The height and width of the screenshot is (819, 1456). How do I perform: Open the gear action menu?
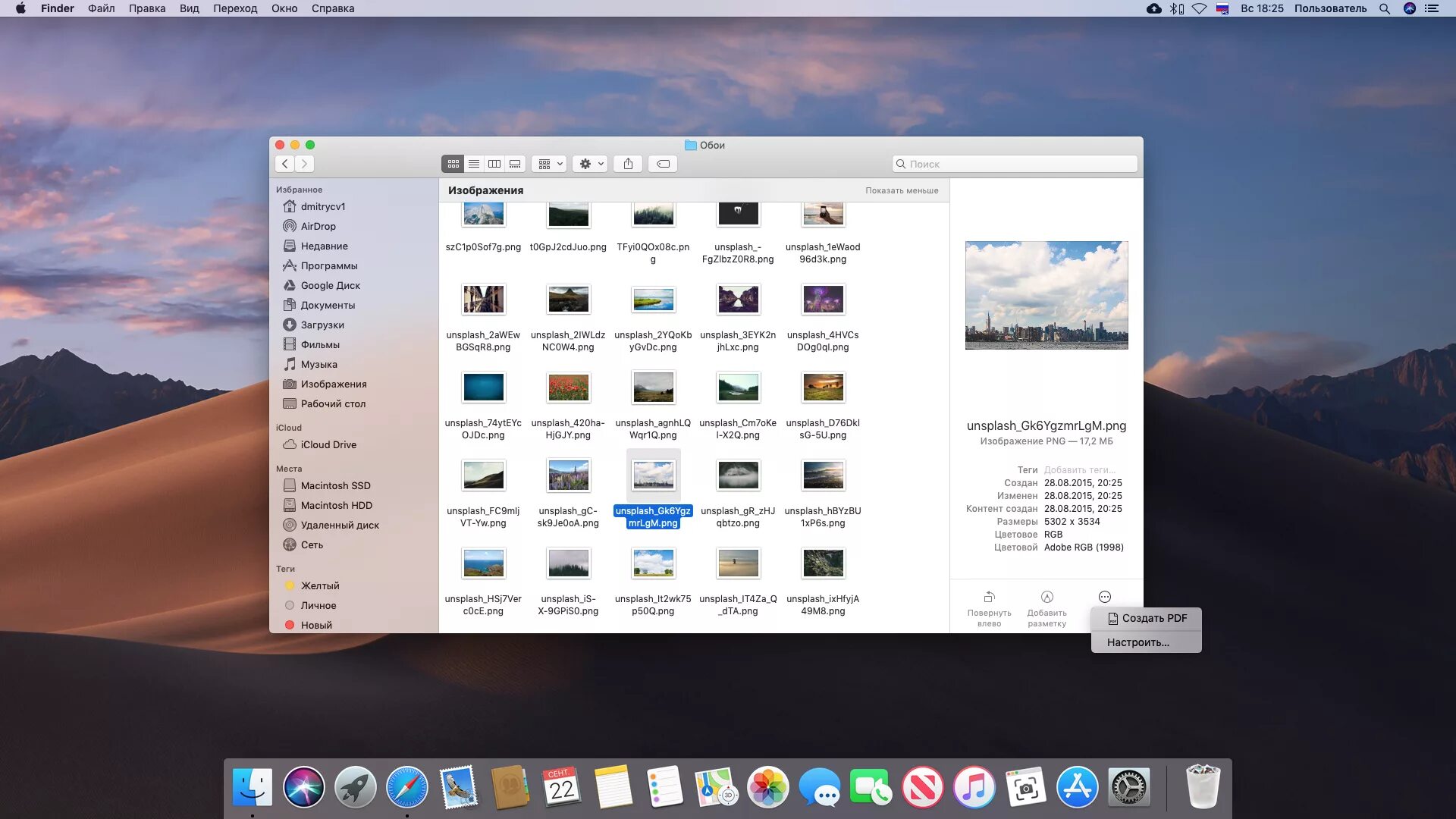coord(591,164)
